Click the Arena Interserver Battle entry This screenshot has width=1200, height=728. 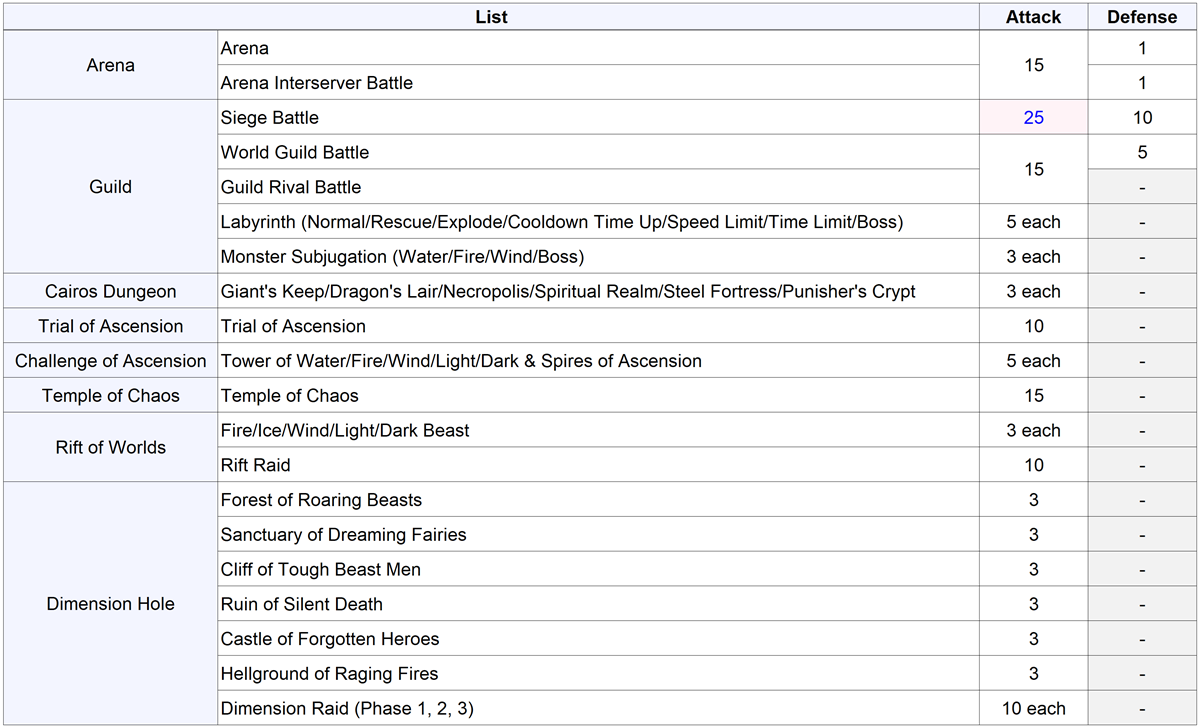point(316,83)
